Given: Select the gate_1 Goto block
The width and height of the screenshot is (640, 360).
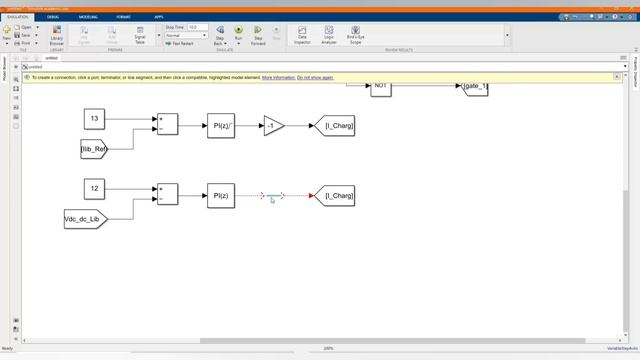Looking at the screenshot, I should click(x=474, y=89).
